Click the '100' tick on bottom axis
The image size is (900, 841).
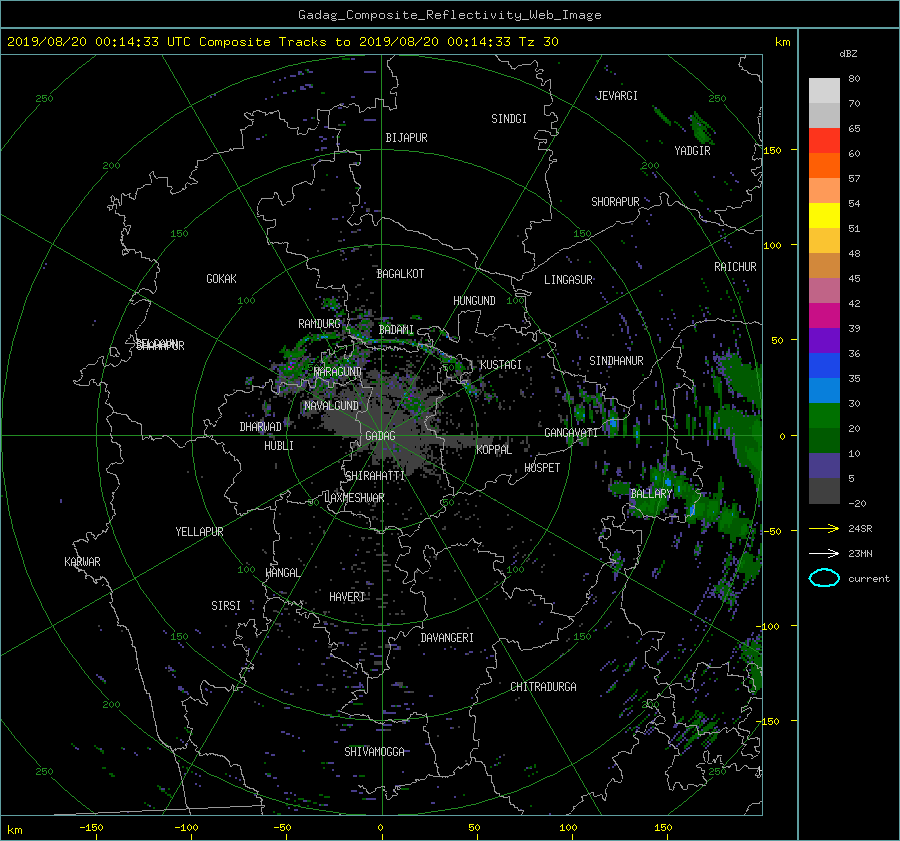(568, 827)
